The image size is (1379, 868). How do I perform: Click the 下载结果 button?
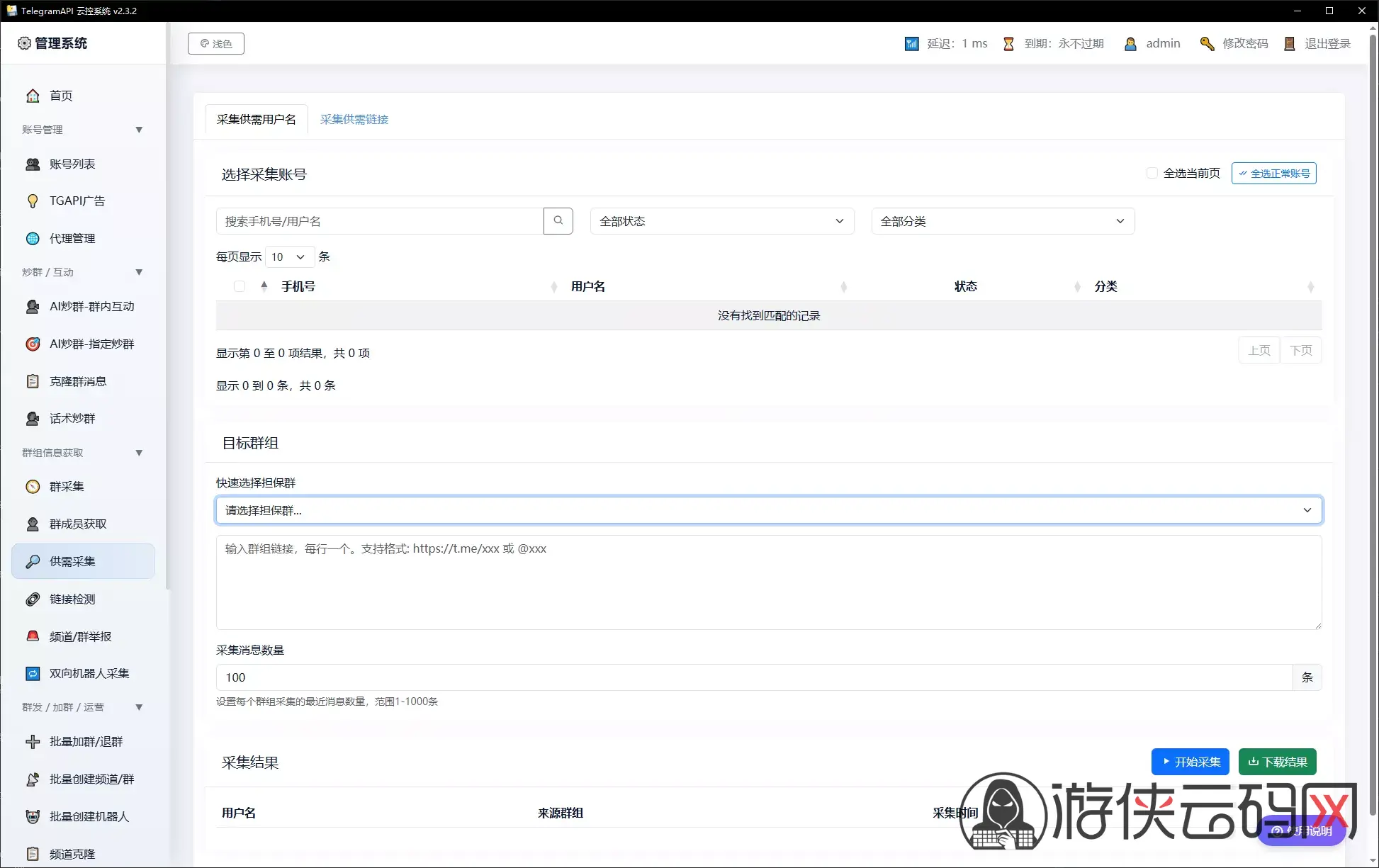click(1278, 762)
